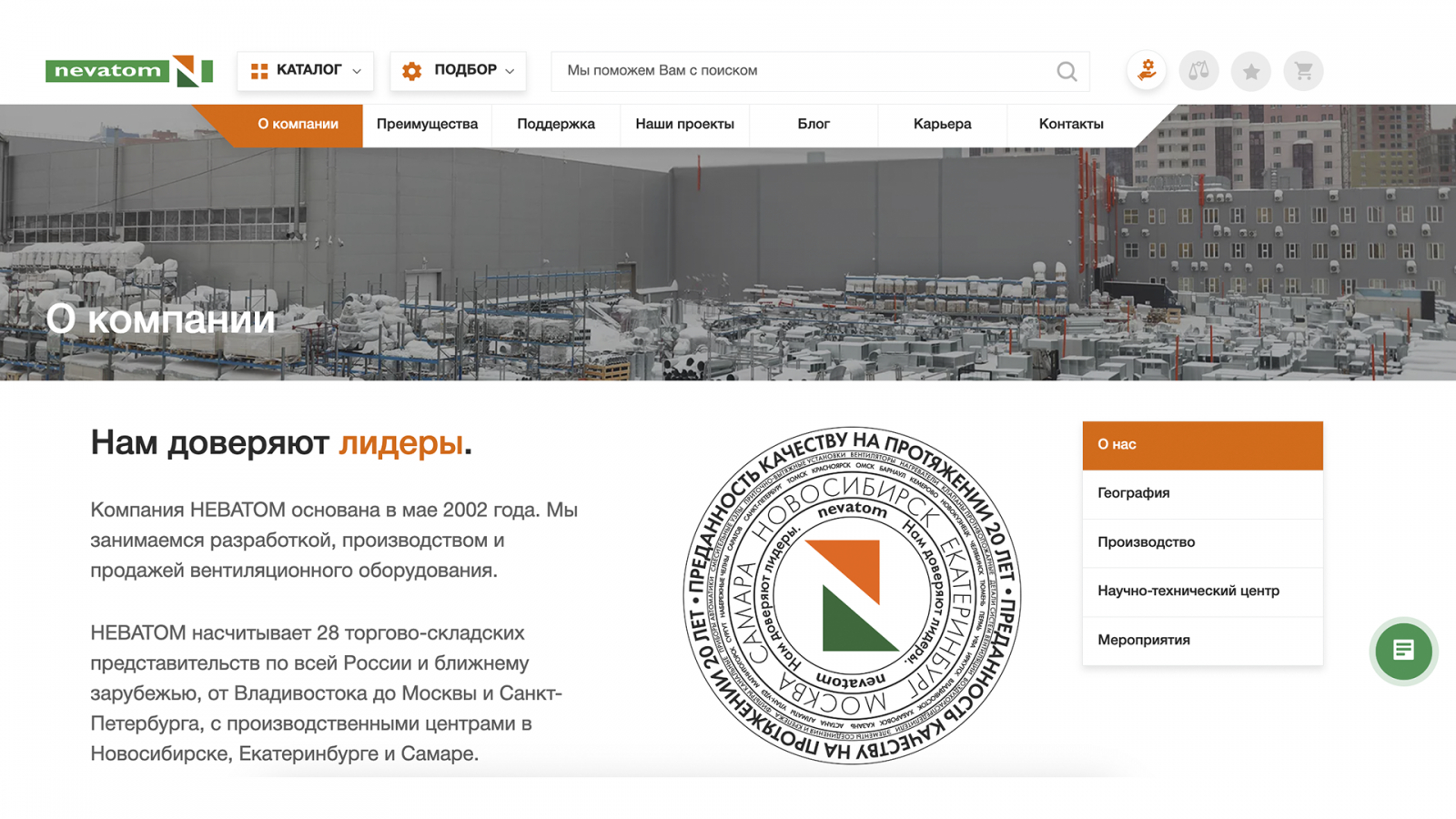Image resolution: width=1456 pixels, height=819 pixels.
Task: Click the heading 'Нам доверяют лидеры.'
Action: click(281, 443)
